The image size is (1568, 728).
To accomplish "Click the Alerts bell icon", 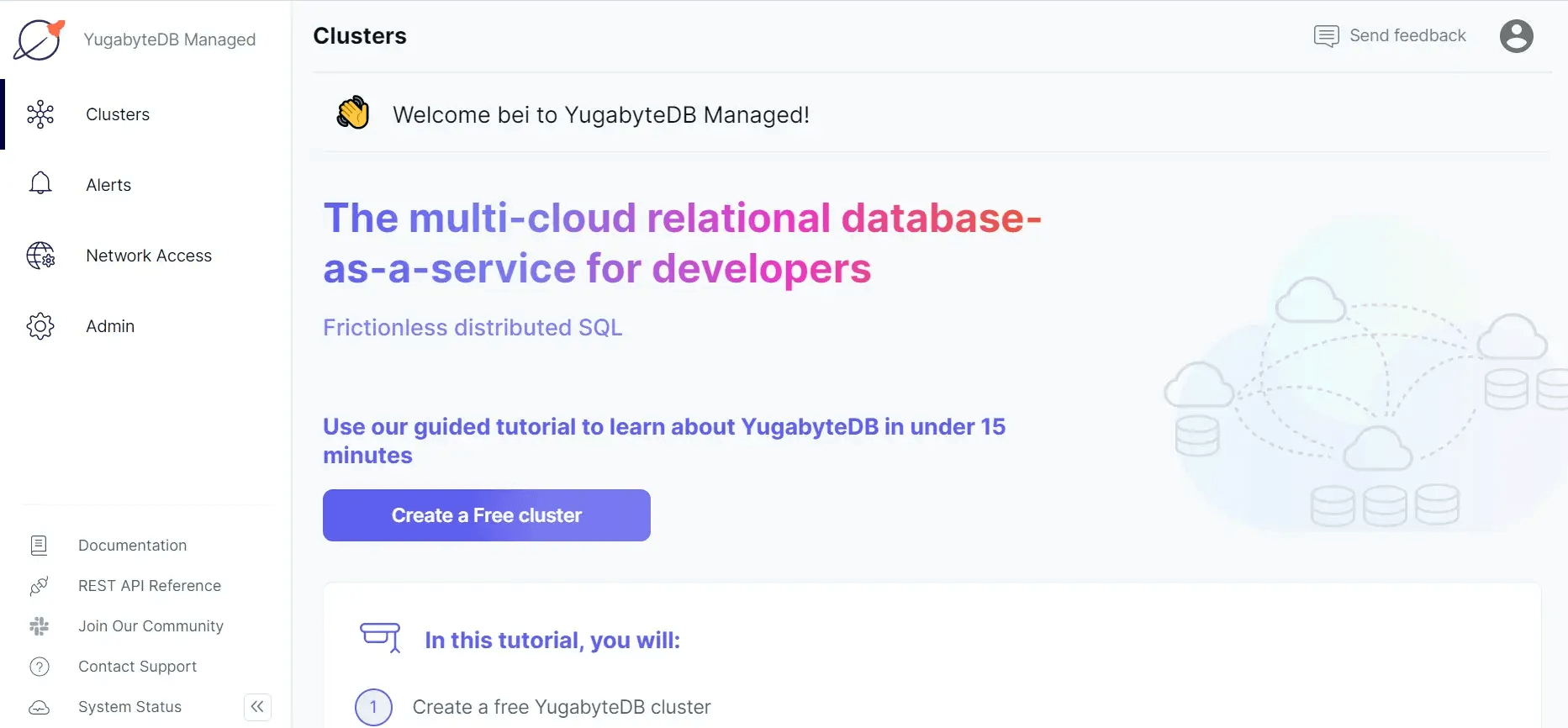I will pos(40,183).
